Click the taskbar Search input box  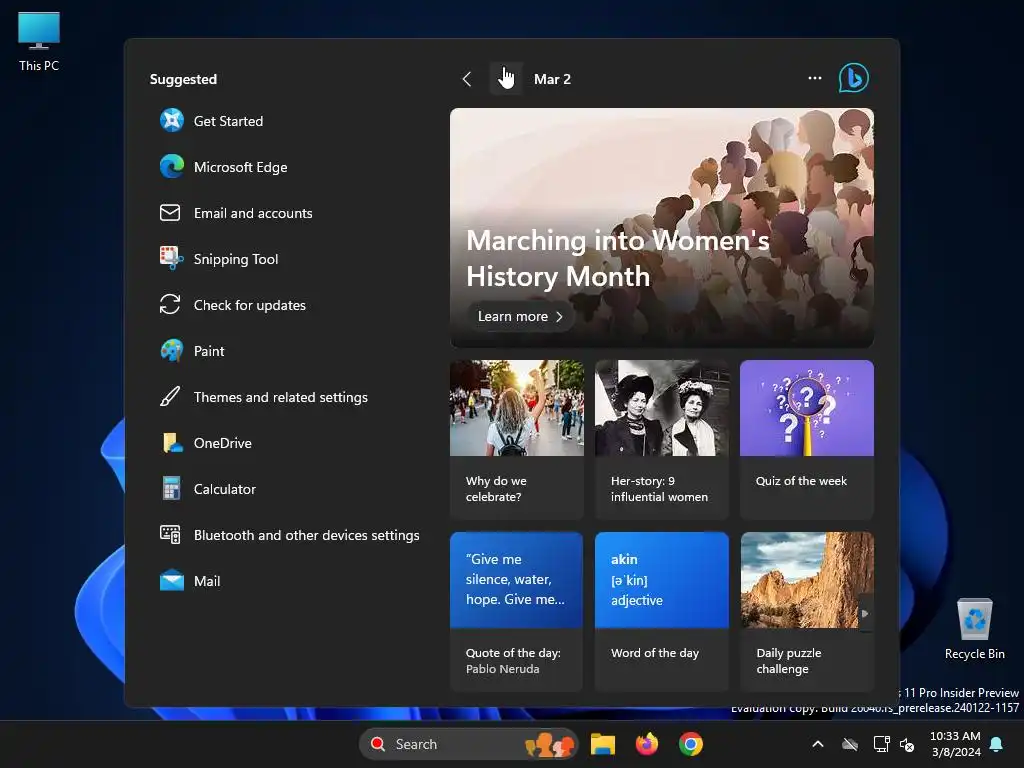(468, 744)
